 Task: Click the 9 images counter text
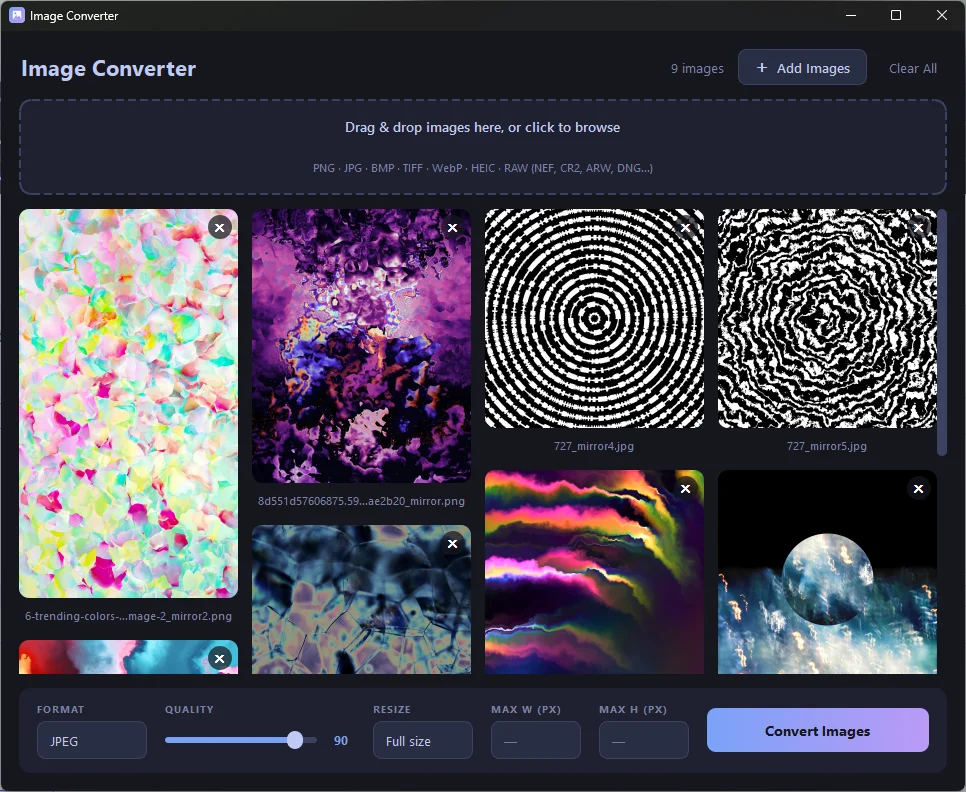pos(697,68)
